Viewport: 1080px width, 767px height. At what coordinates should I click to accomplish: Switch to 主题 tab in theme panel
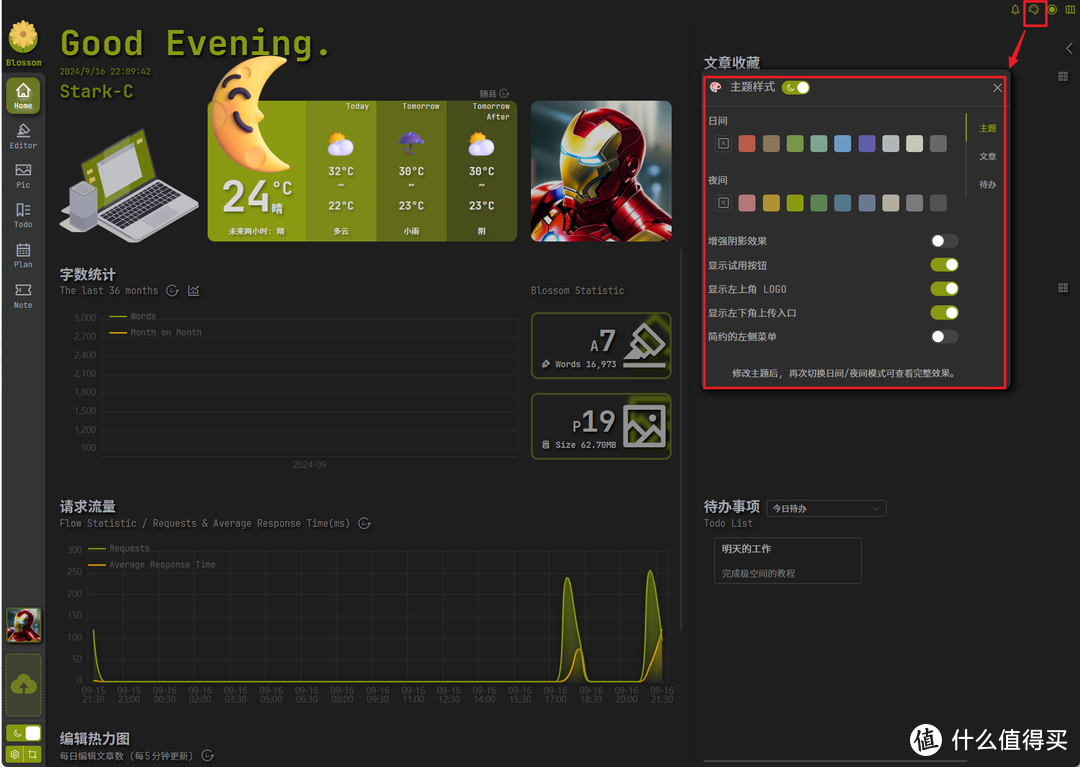[988, 128]
